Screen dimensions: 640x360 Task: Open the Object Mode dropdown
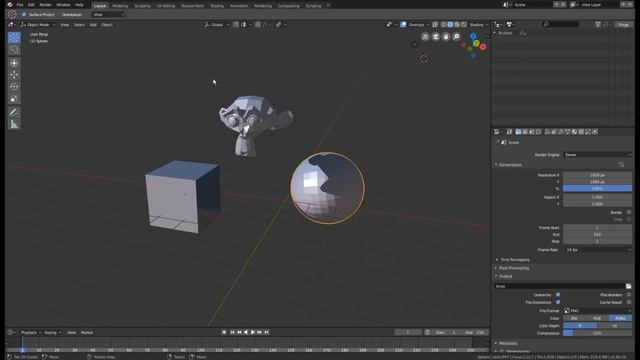point(38,25)
